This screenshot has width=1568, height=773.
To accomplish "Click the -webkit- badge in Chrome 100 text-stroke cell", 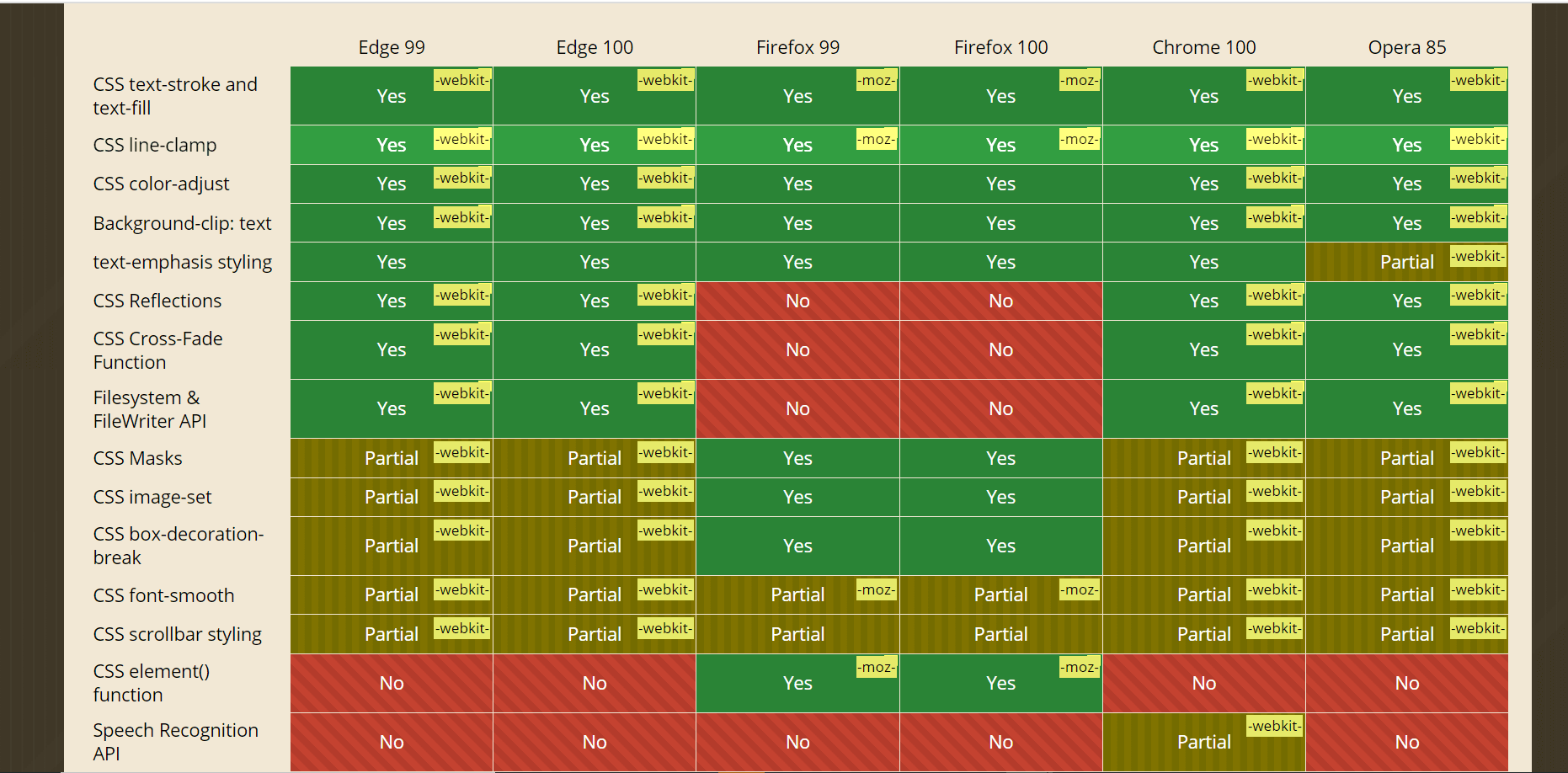I will tap(1275, 80).
